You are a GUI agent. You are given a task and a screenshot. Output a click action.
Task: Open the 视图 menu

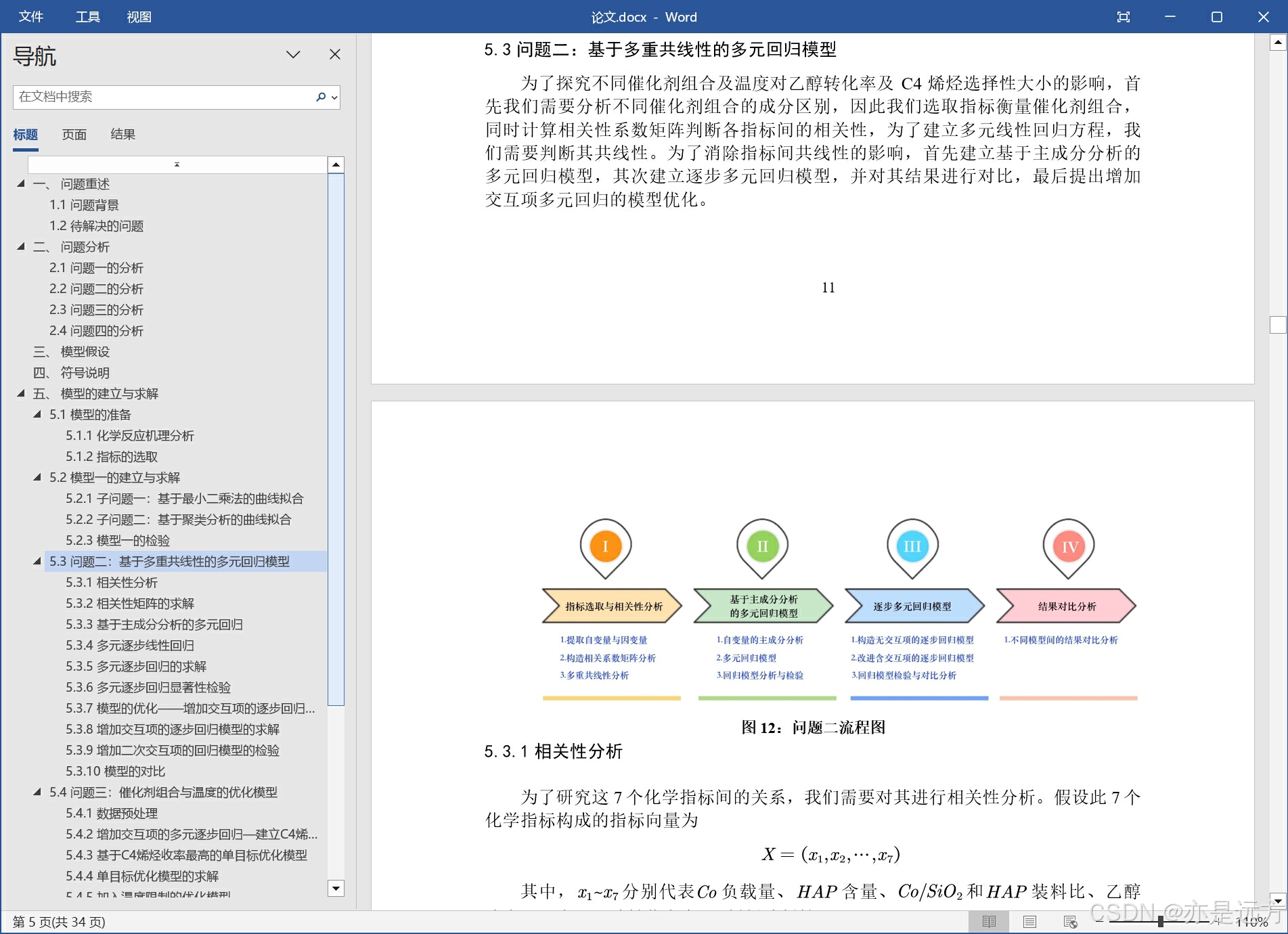click(139, 17)
